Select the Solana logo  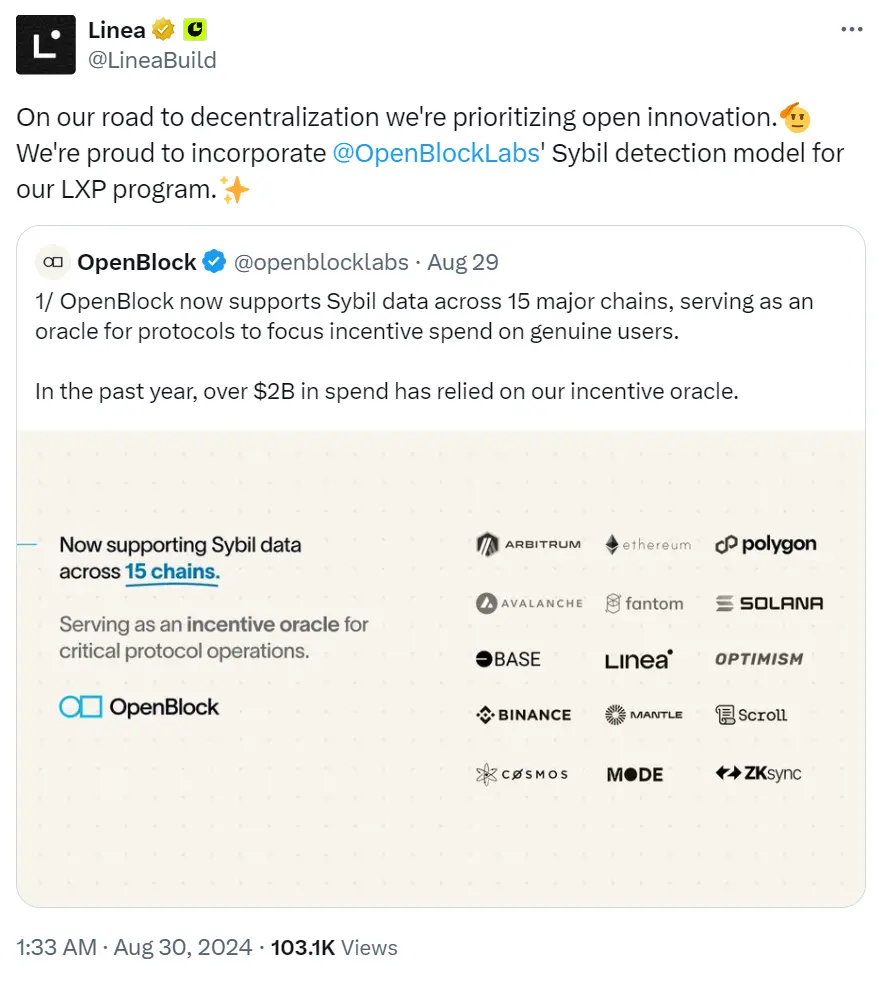tap(769, 603)
